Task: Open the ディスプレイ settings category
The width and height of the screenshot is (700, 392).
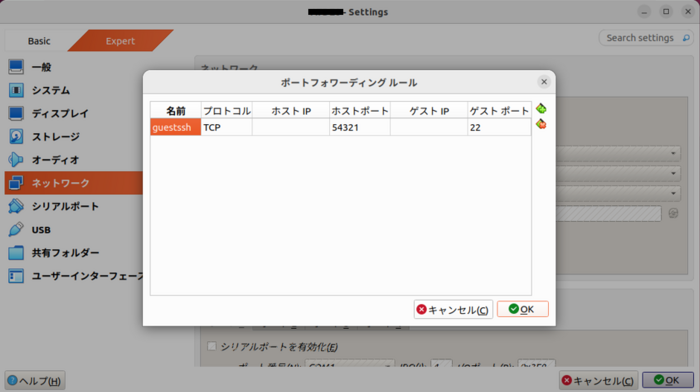Action: coord(74,113)
